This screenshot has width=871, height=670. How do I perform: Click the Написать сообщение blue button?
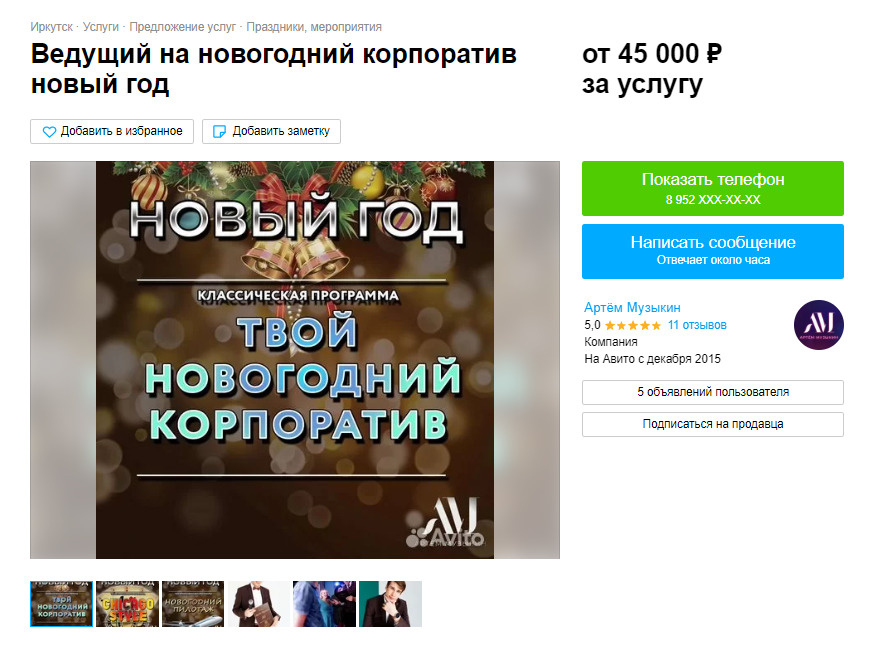713,251
